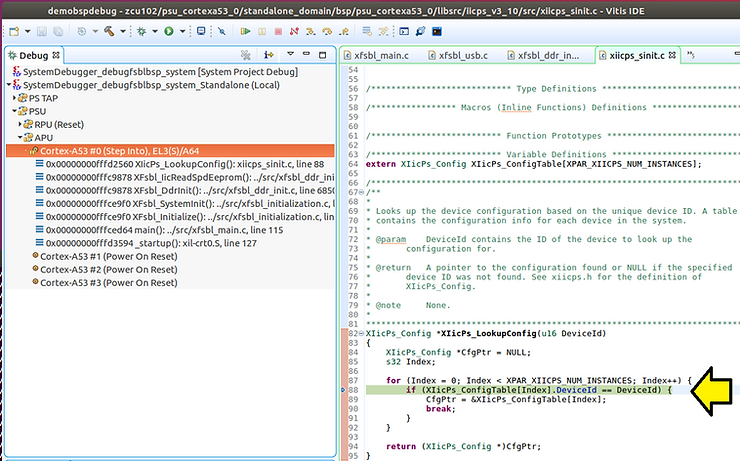Select the Cortex-A53 #0 (Step Into) row
The height and width of the screenshot is (461, 740).
pos(170,151)
